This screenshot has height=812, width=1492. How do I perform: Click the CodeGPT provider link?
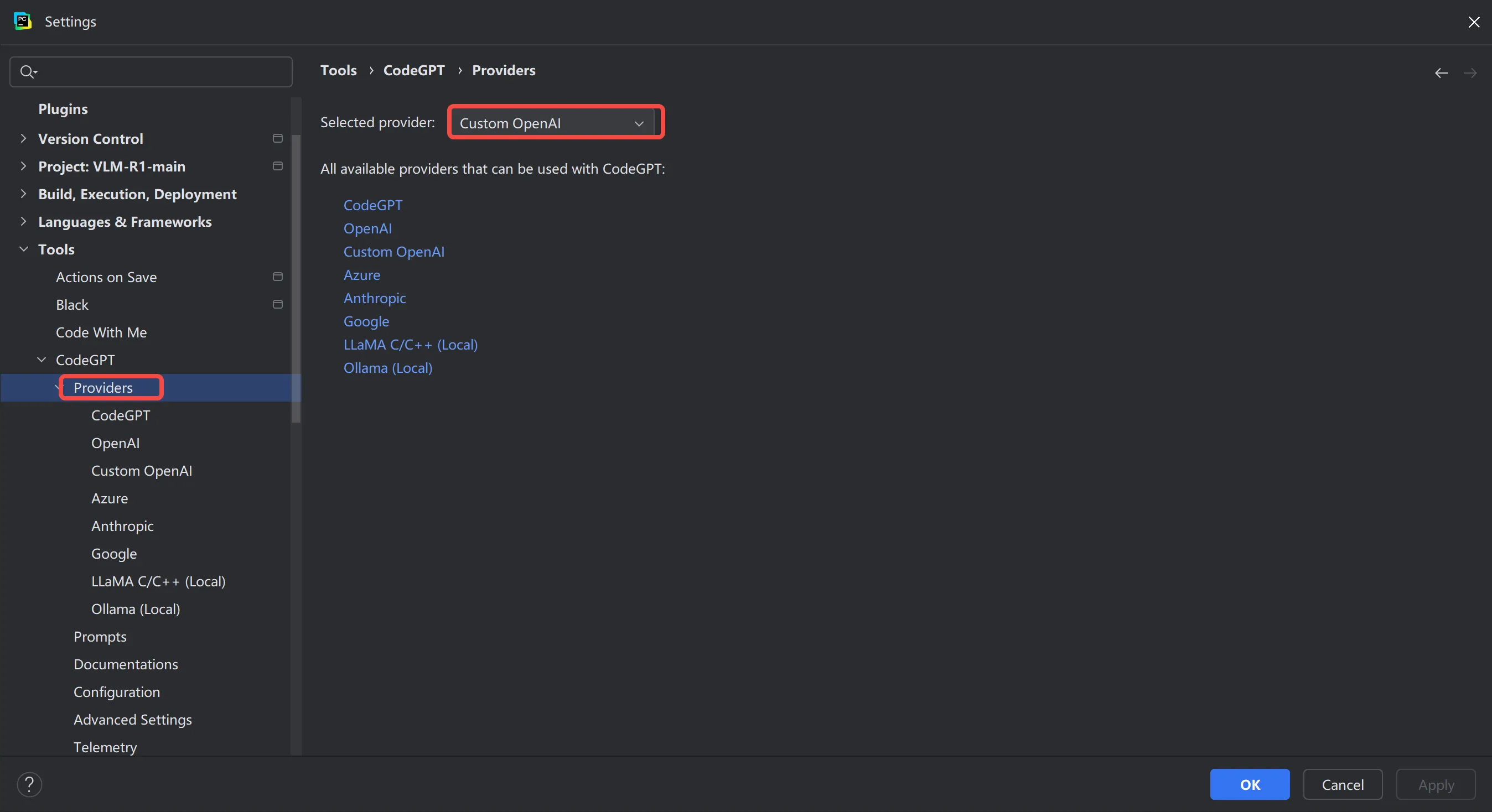click(x=372, y=205)
